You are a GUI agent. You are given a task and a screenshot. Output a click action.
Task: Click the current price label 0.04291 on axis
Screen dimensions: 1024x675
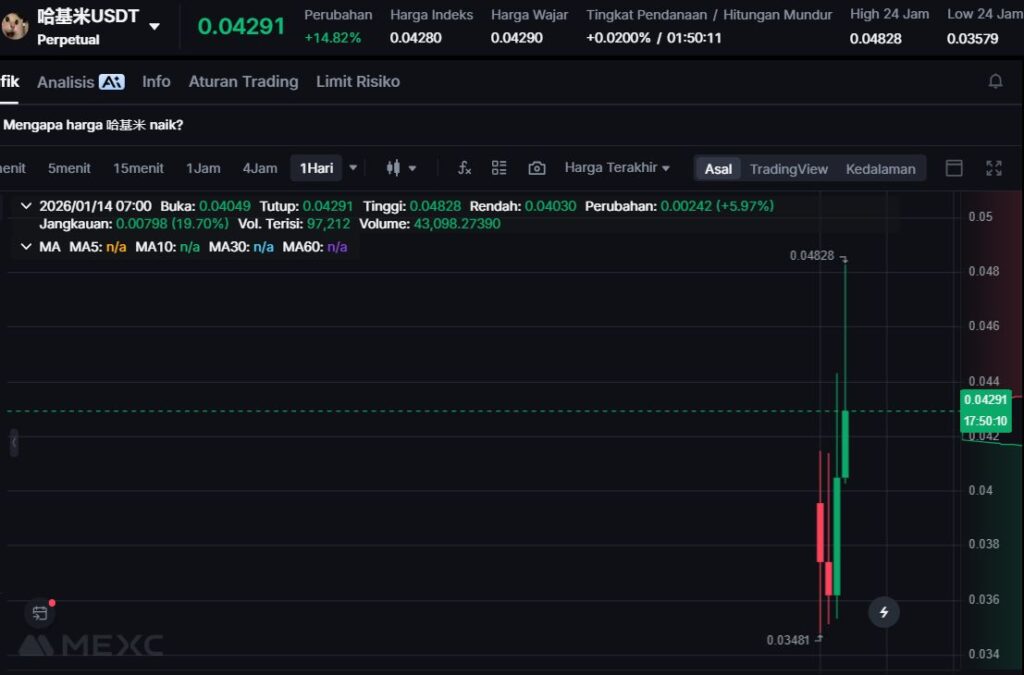(x=985, y=400)
